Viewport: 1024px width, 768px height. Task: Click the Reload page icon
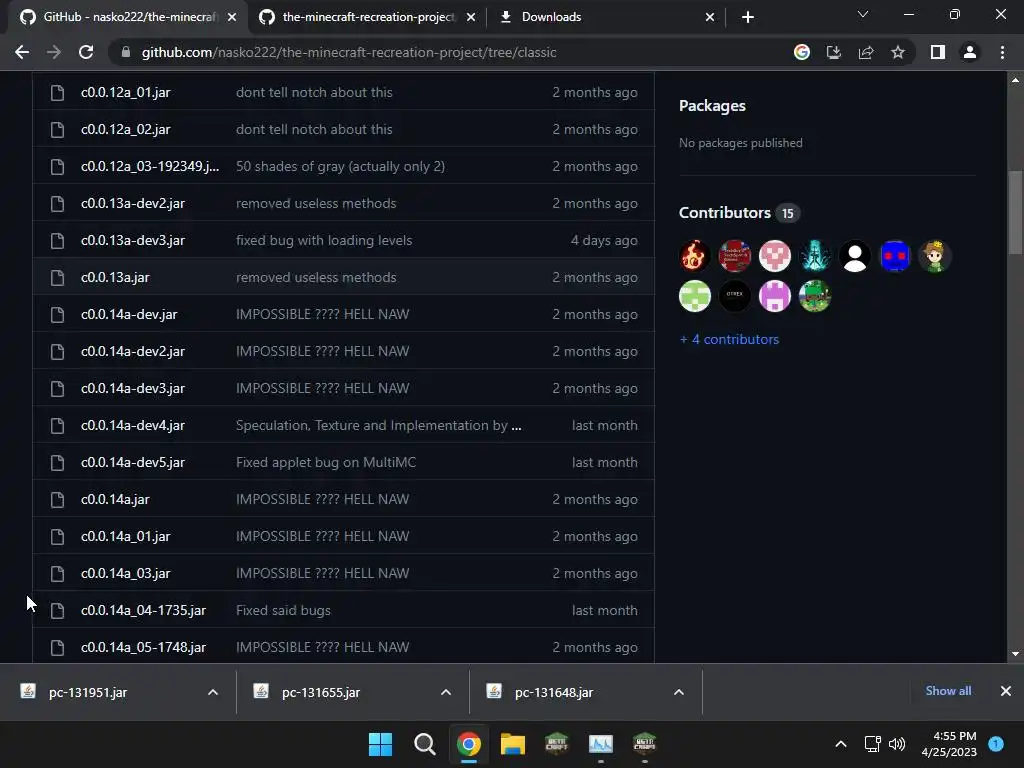[86, 52]
